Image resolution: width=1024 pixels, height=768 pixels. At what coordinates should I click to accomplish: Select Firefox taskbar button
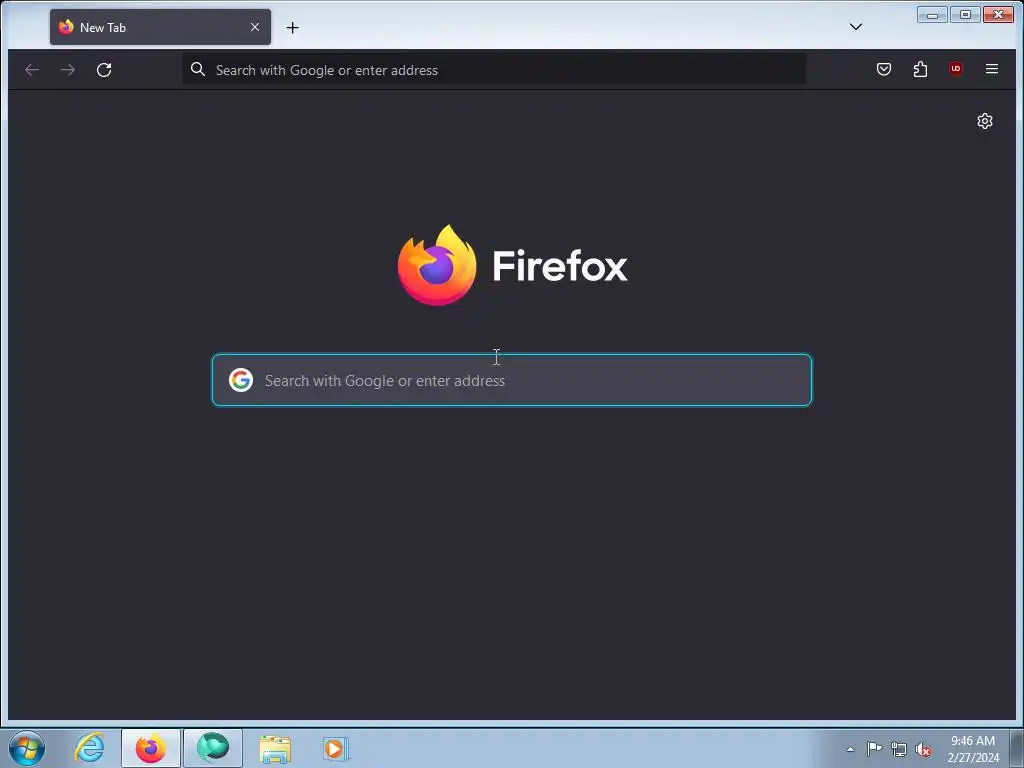click(151, 748)
